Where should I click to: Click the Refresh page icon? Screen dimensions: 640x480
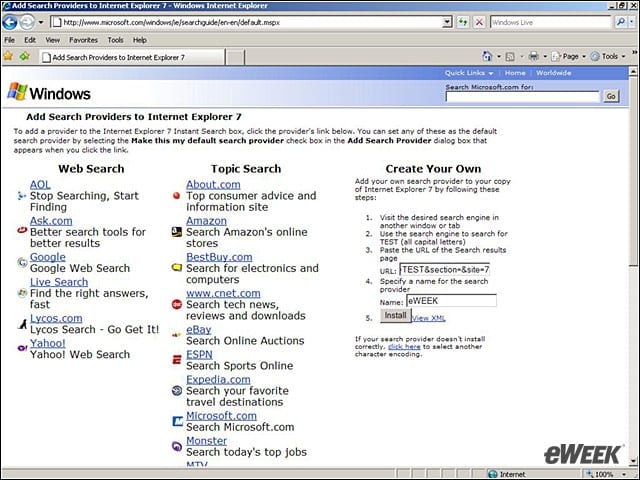[462, 22]
